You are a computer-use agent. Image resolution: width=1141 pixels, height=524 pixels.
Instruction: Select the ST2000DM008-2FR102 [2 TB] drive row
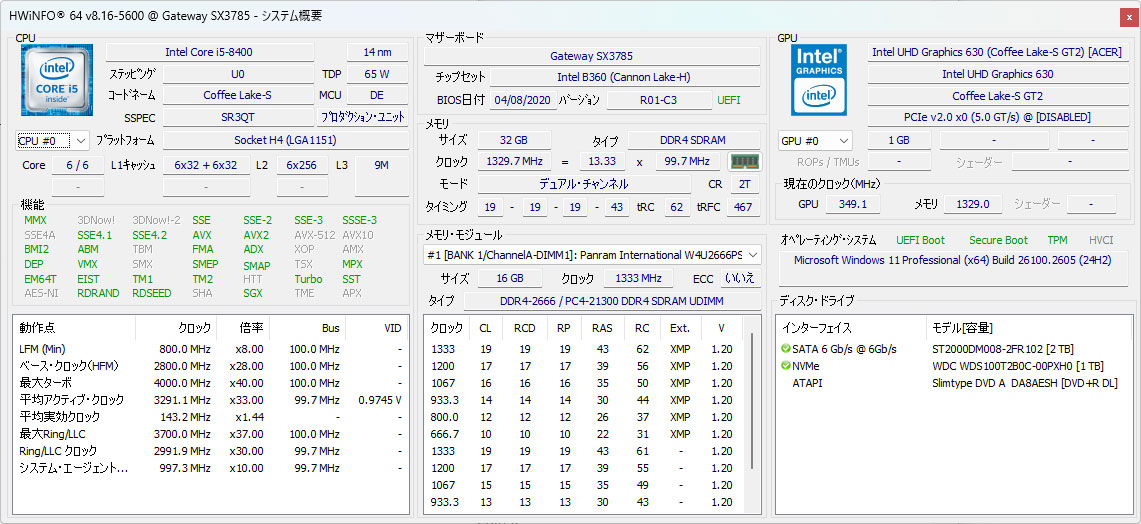pyautogui.click(x=953, y=349)
